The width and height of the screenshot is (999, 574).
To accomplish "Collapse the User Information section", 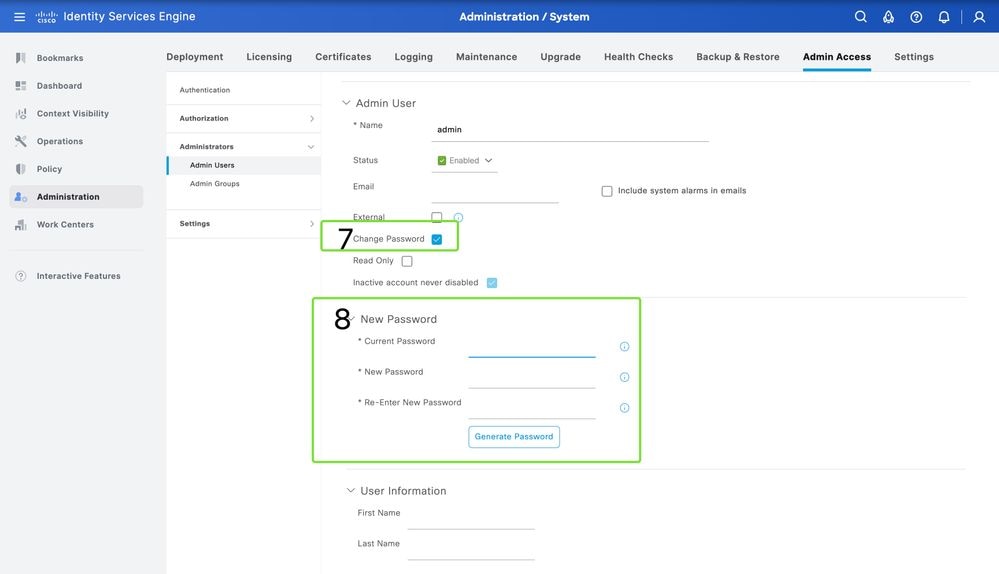I will coord(350,491).
